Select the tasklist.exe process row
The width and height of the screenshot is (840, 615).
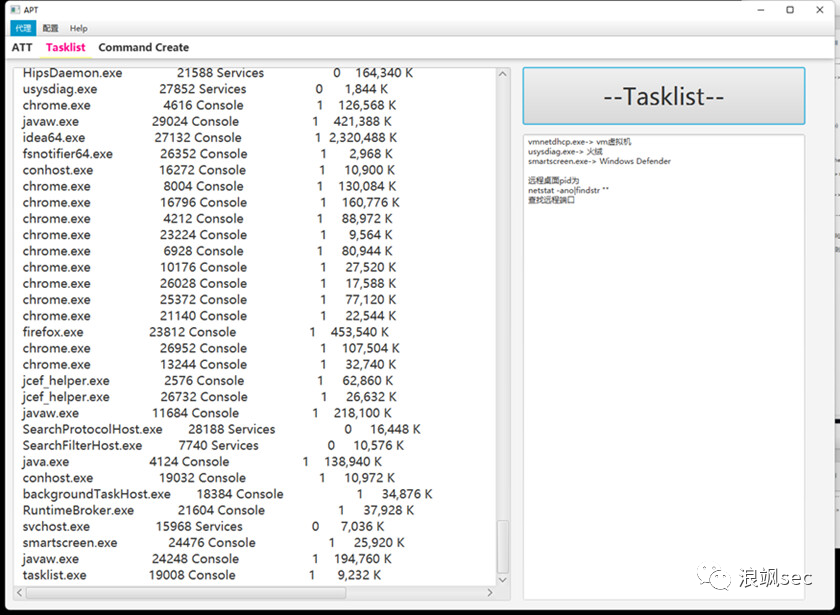coord(202,575)
